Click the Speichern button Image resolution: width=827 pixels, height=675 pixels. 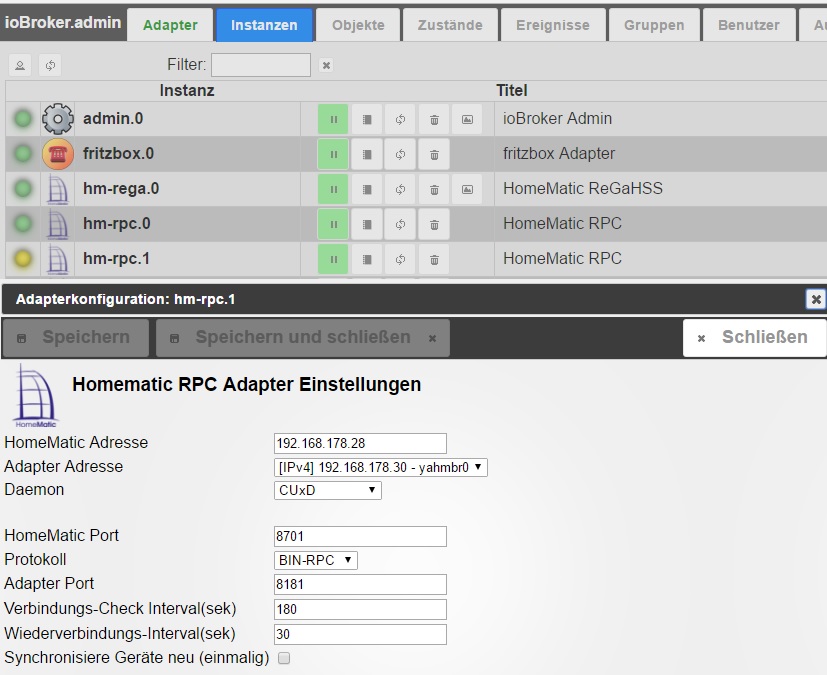(75, 338)
